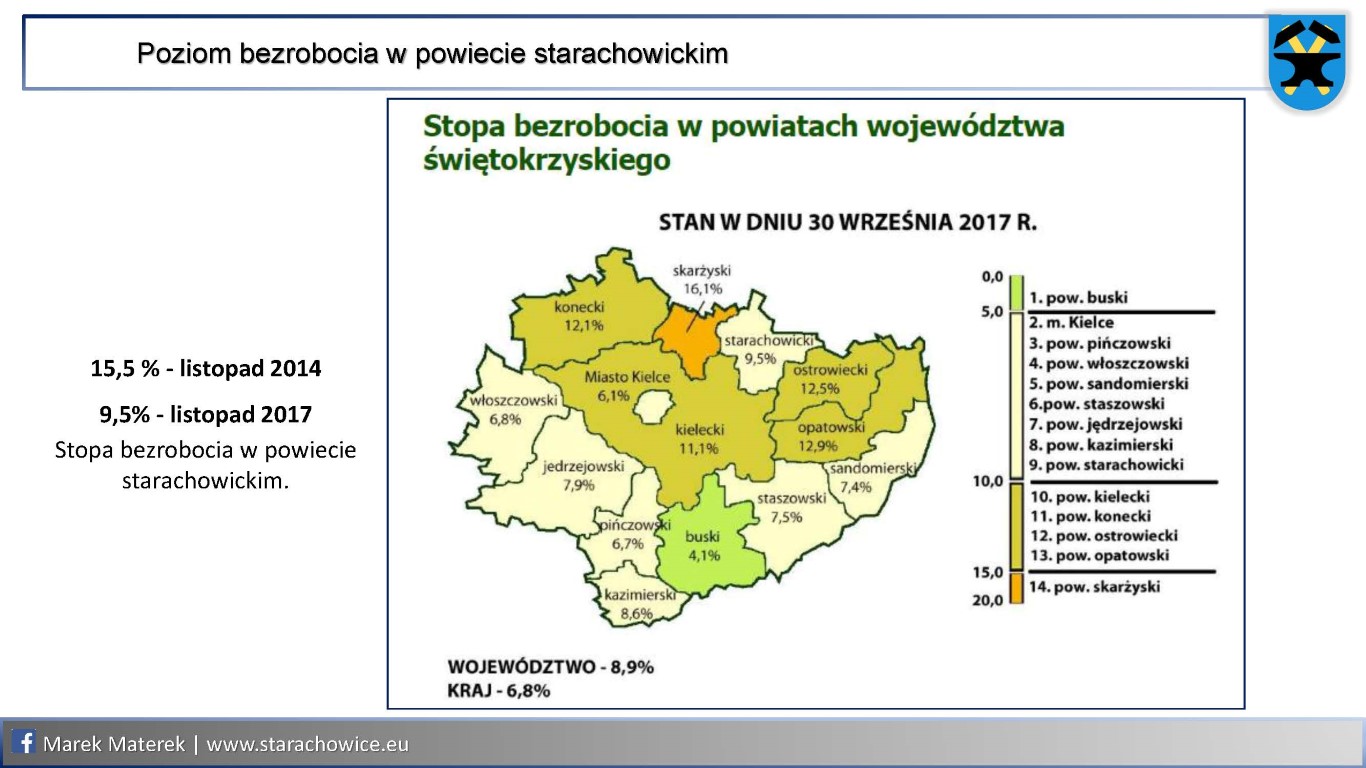Click the light green 0–5 legend swatch
Viewport: 1366px width, 768px height.
(x=1016, y=291)
